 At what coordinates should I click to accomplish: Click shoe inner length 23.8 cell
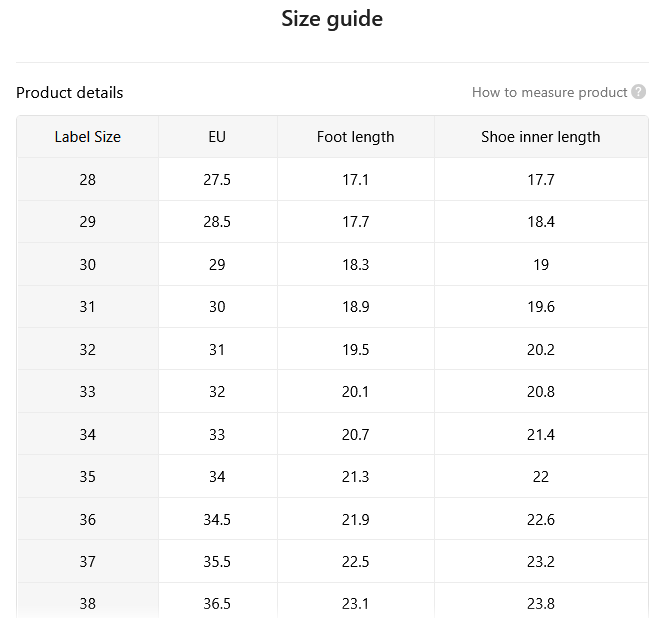[x=541, y=603]
